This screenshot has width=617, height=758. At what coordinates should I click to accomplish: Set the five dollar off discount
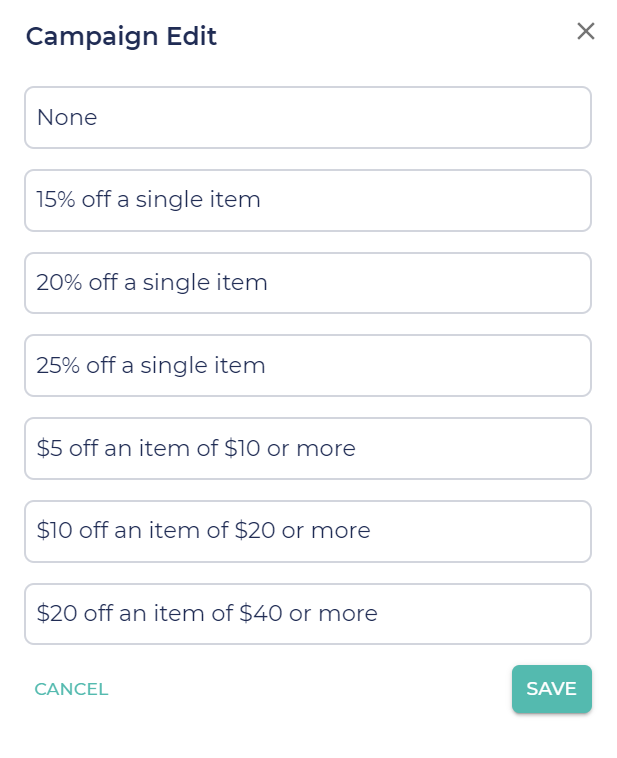(308, 448)
